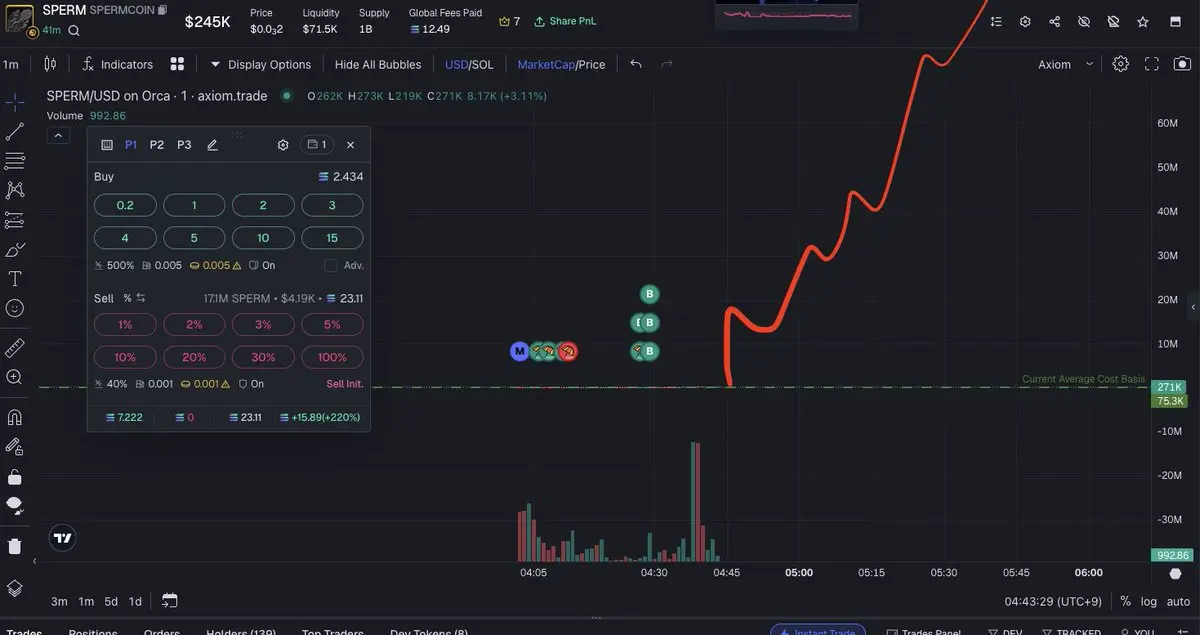
Task: Switch MarketCap/Price toggle
Action: [x=561, y=64]
